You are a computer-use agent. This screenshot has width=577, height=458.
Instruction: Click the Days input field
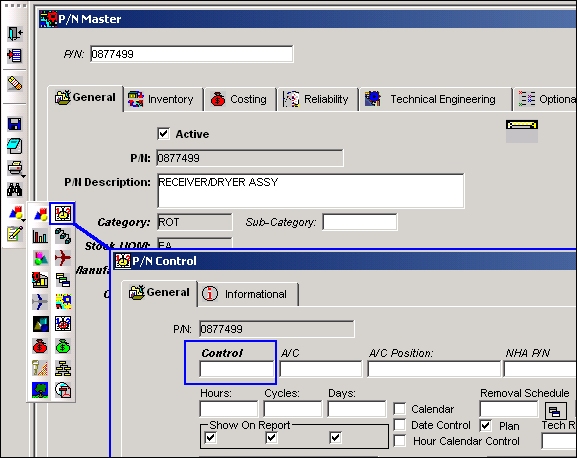357,409
